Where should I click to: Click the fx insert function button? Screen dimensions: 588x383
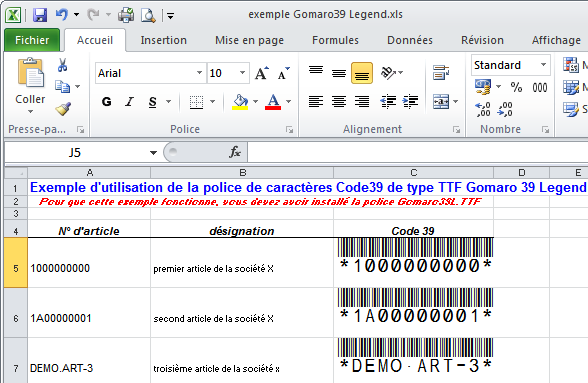tap(235, 152)
